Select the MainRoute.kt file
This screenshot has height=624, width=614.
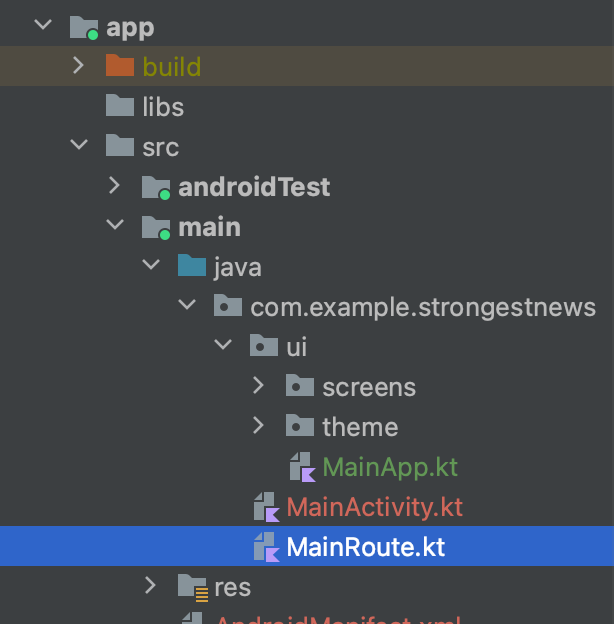click(307, 546)
